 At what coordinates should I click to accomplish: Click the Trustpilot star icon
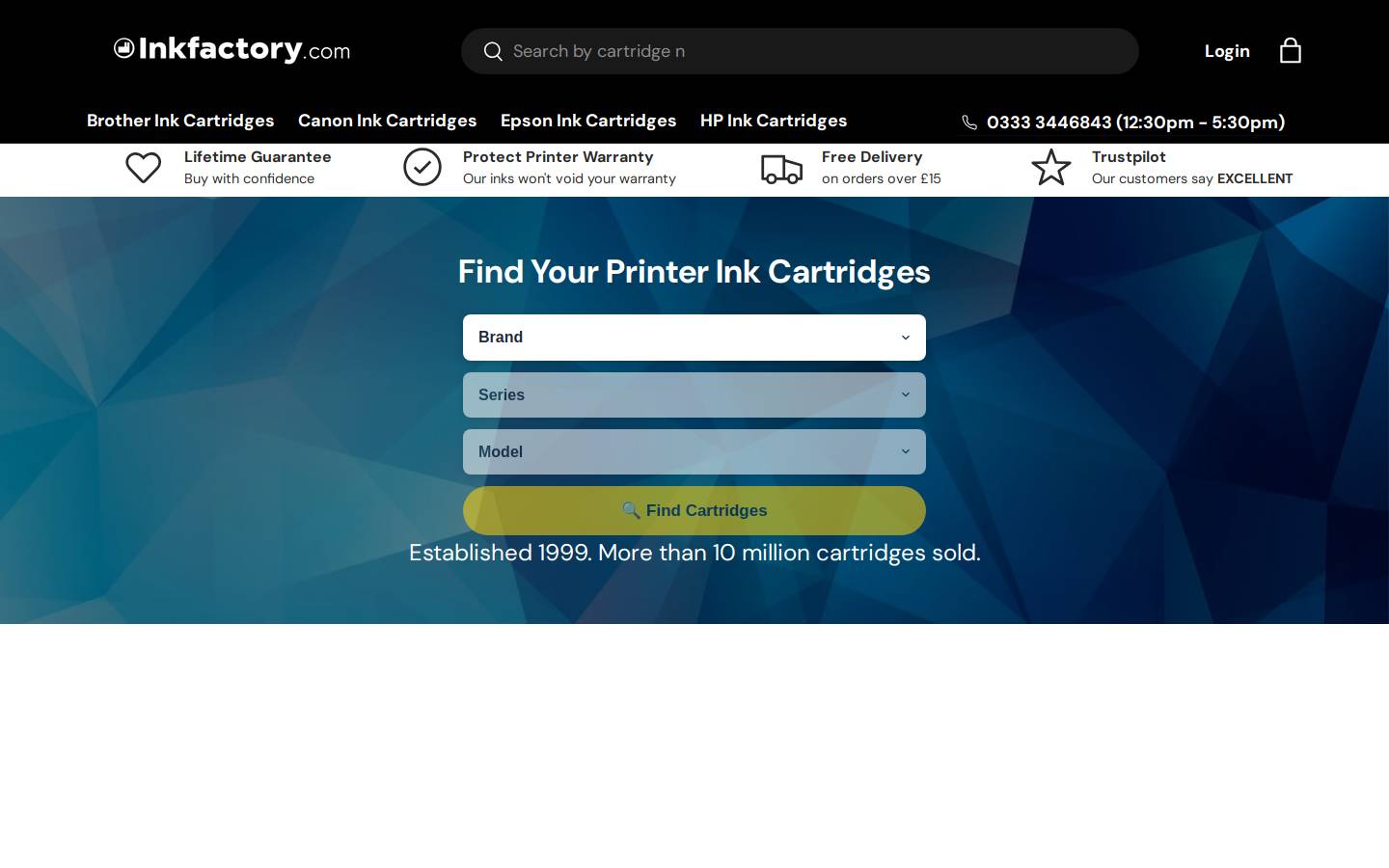pos(1051,167)
